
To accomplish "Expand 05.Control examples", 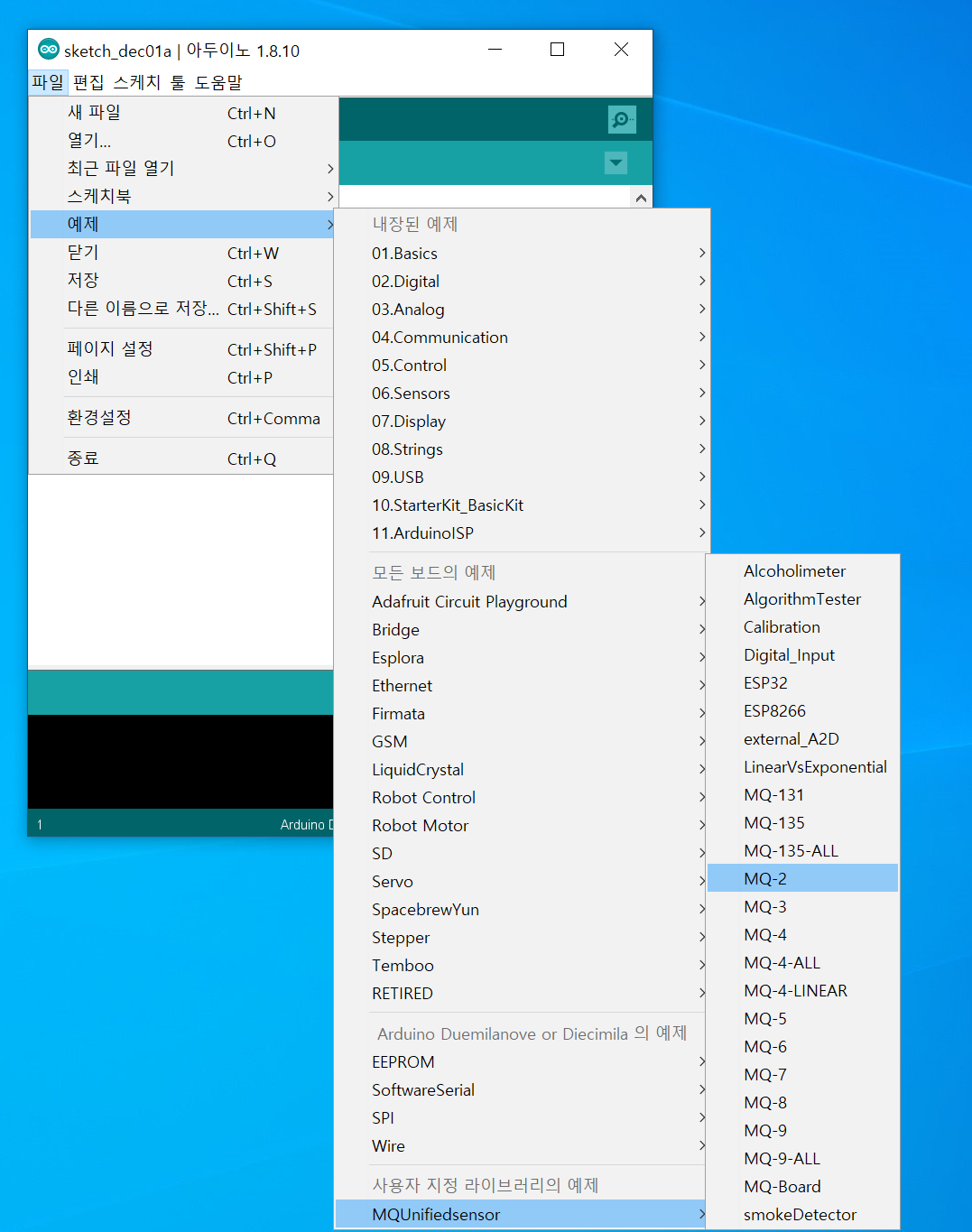I will point(522,366).
